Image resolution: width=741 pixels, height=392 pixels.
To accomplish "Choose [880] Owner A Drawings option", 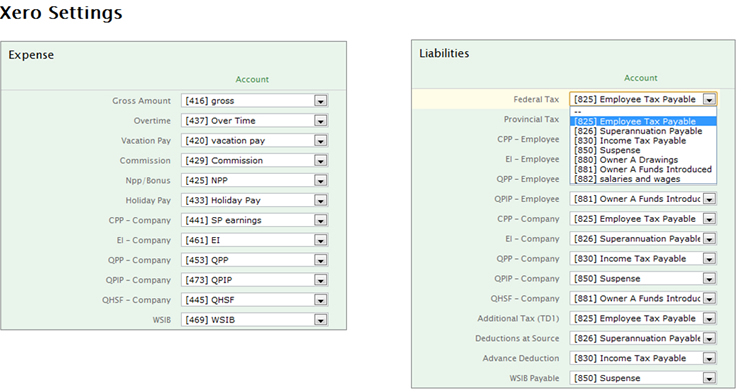I will (643, 160).
